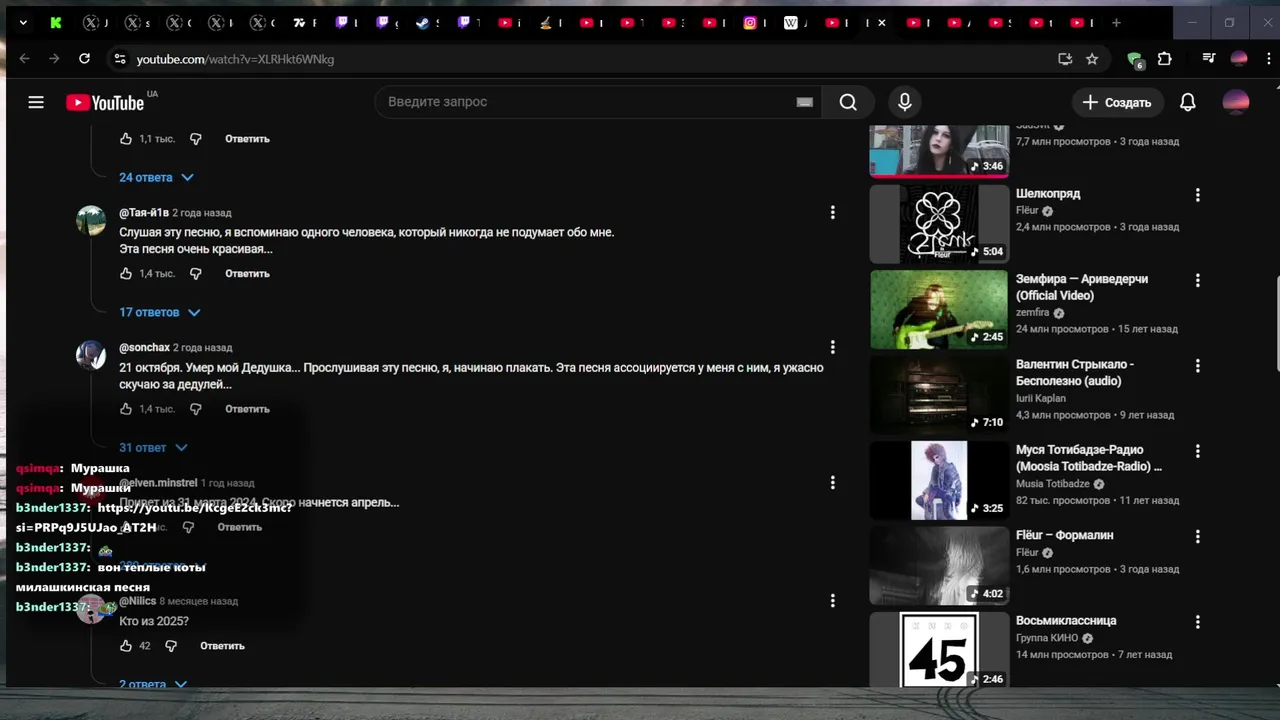
Task: Open options menu for the @sonchax comment
Action: click(832, 347)
